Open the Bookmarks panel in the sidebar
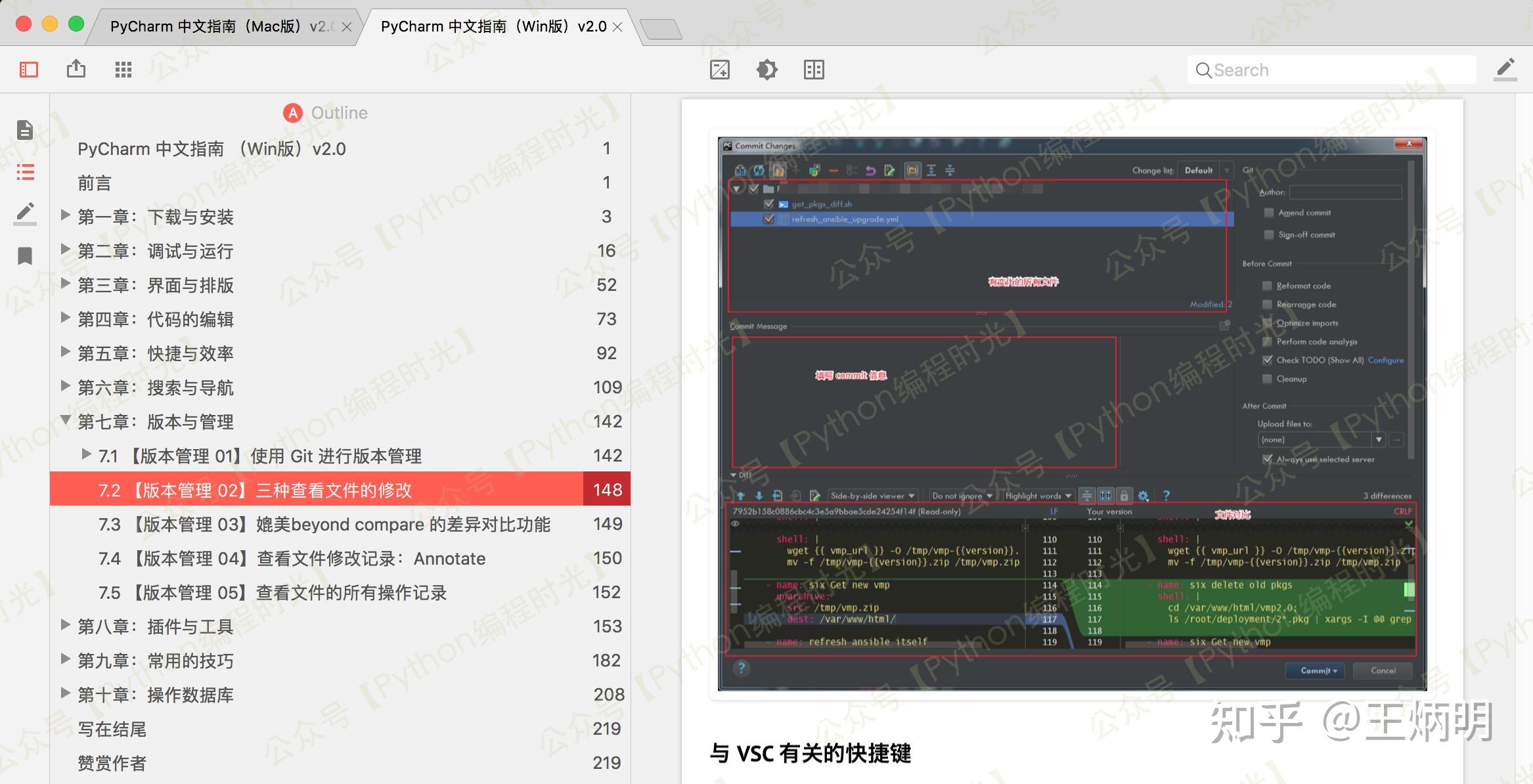1533x784 pixels. pyautogui.click(x=24, y=256)
